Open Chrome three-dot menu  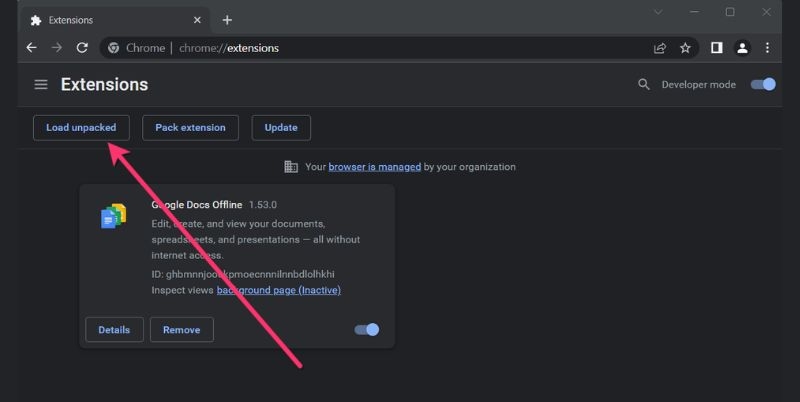click(768, 47)
